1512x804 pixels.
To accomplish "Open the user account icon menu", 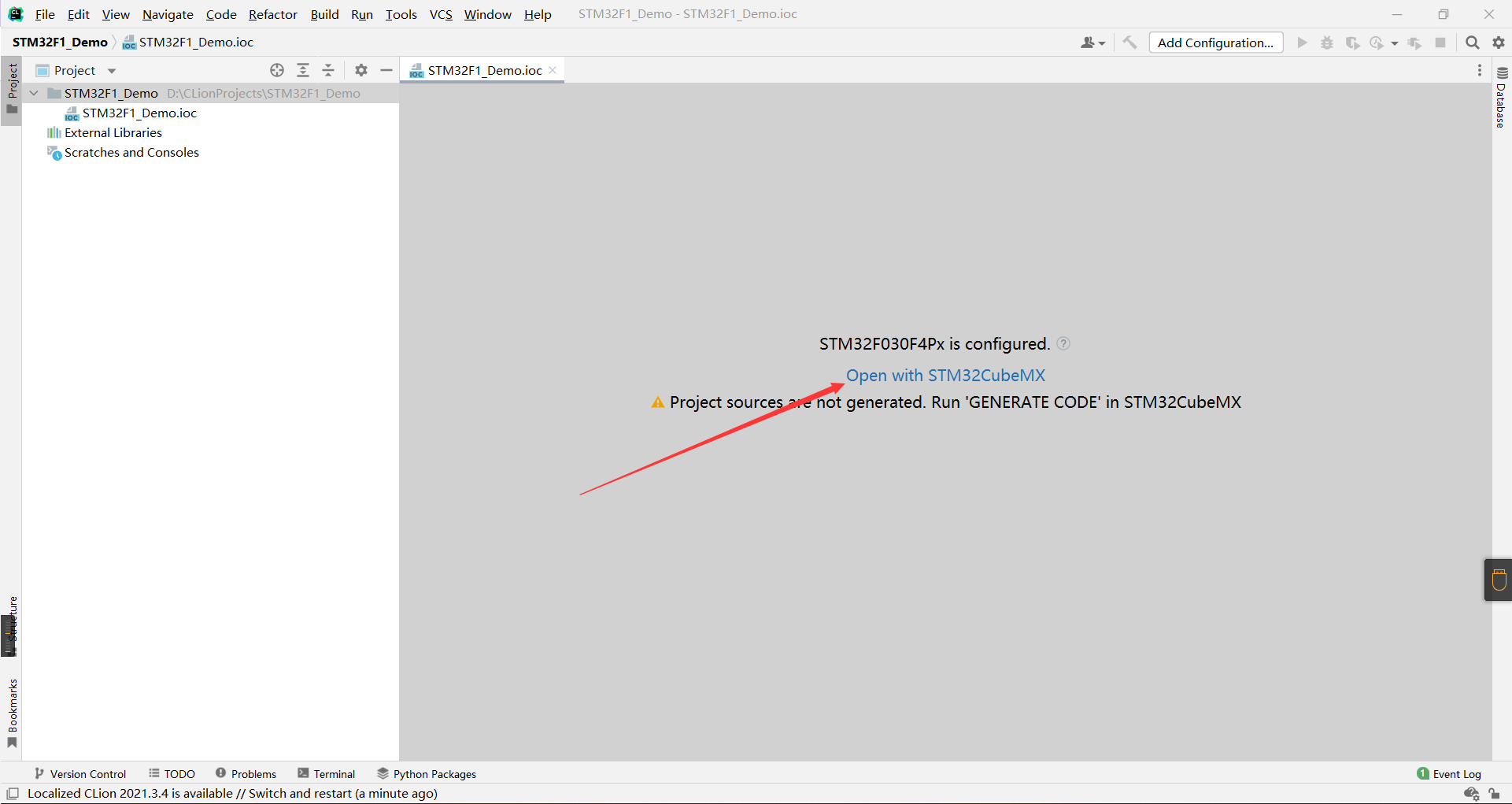I will [x=1092, y=43].
